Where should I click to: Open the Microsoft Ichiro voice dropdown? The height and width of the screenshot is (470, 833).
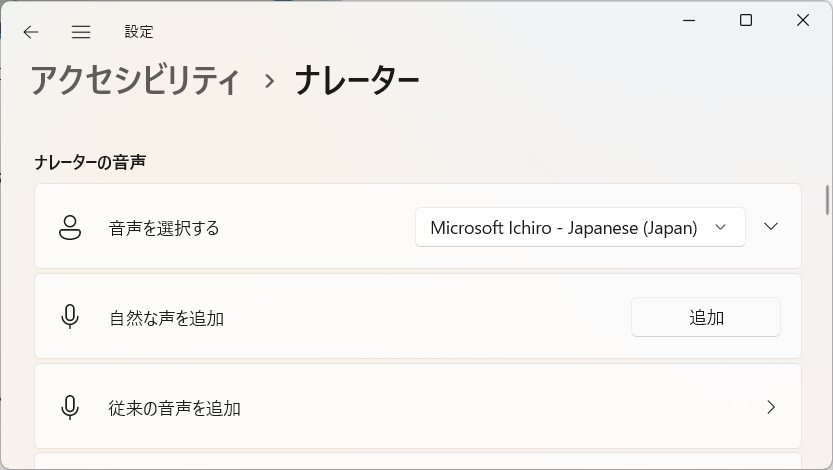point(580,227)
